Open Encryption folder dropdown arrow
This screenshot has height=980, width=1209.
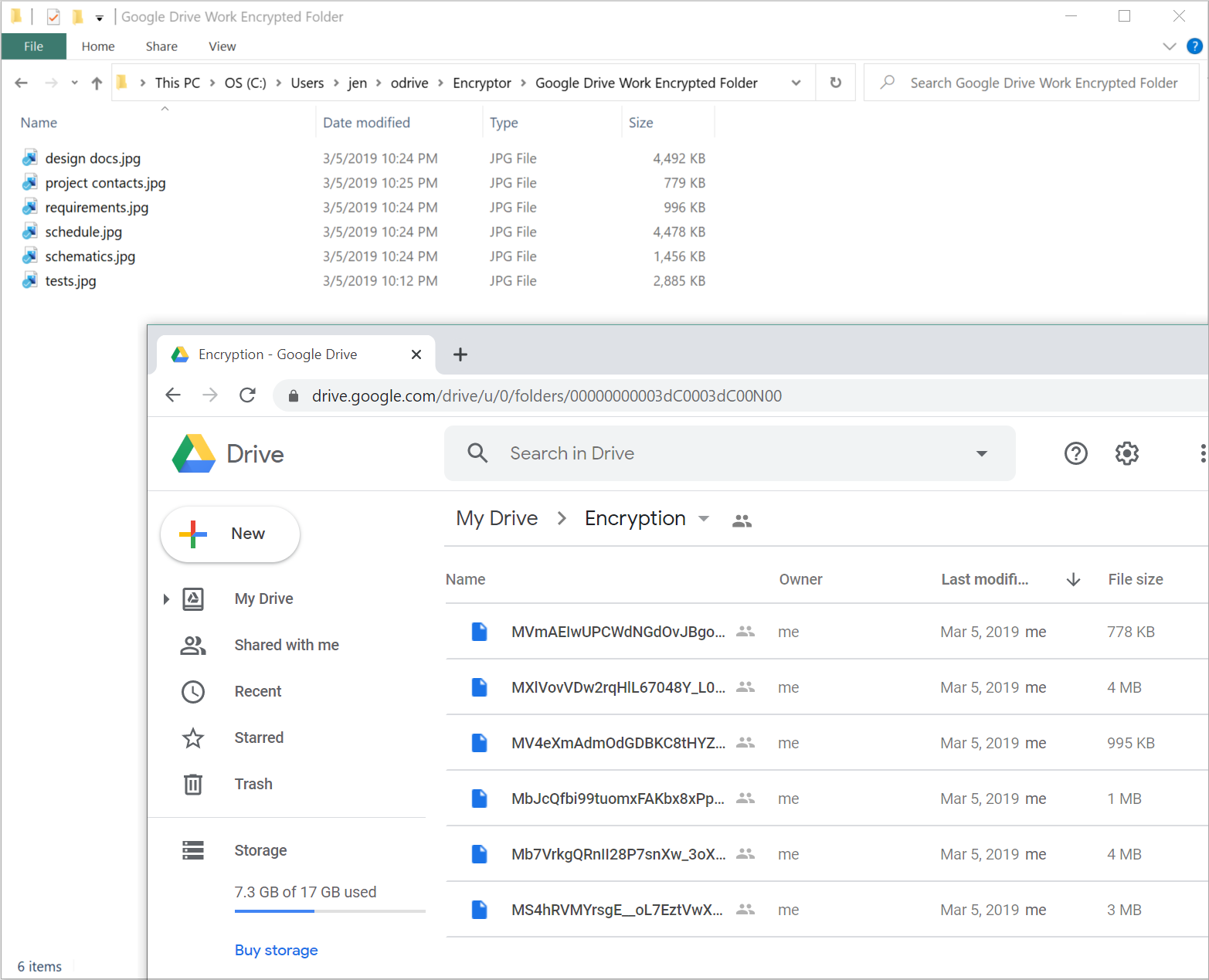[704, 518]
